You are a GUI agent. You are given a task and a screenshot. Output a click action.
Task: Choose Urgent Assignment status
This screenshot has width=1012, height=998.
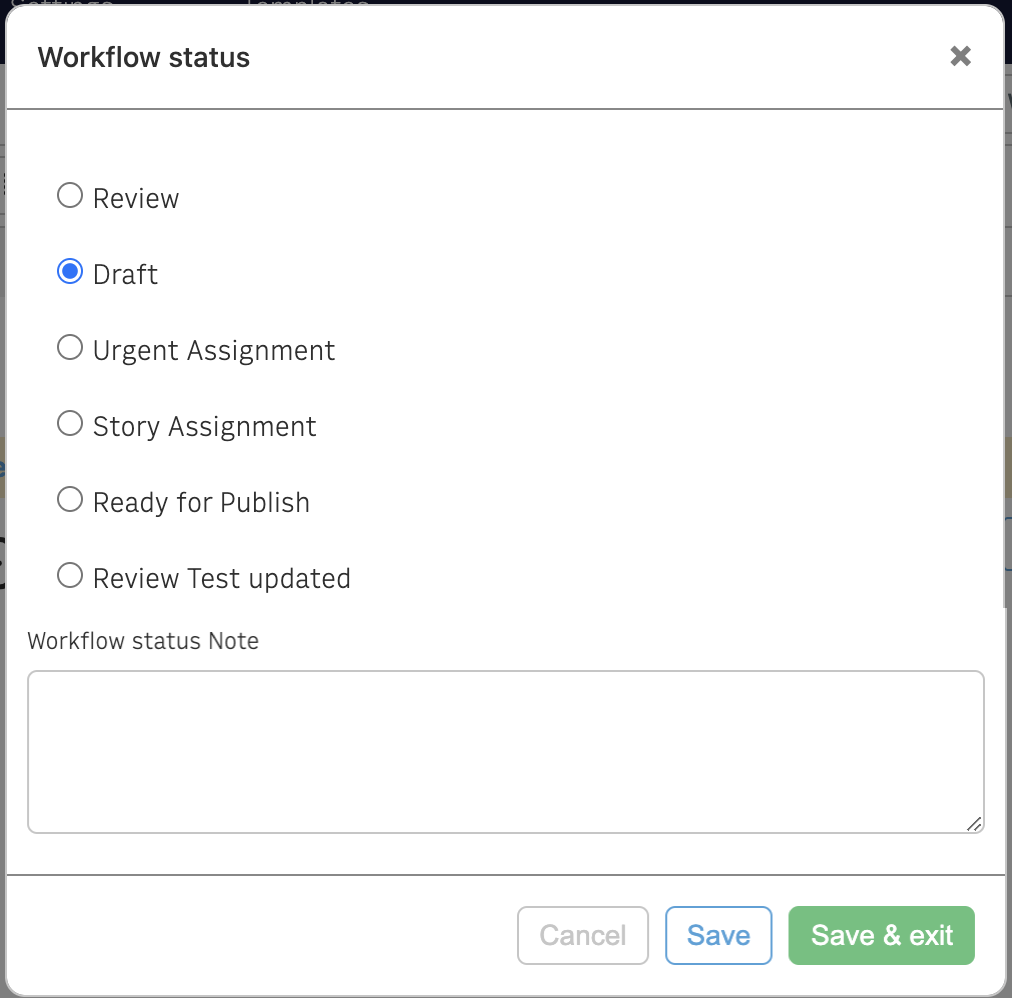[x=70, y=348]
